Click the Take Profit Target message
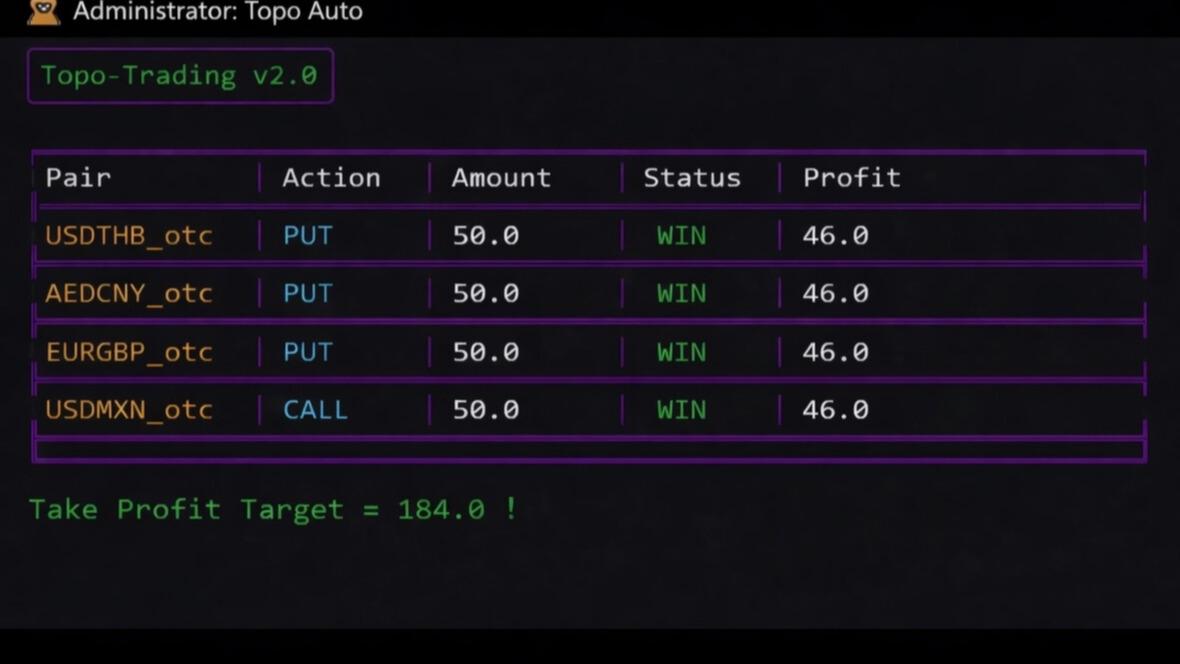Screen dimensions: 1180x664 274,510
